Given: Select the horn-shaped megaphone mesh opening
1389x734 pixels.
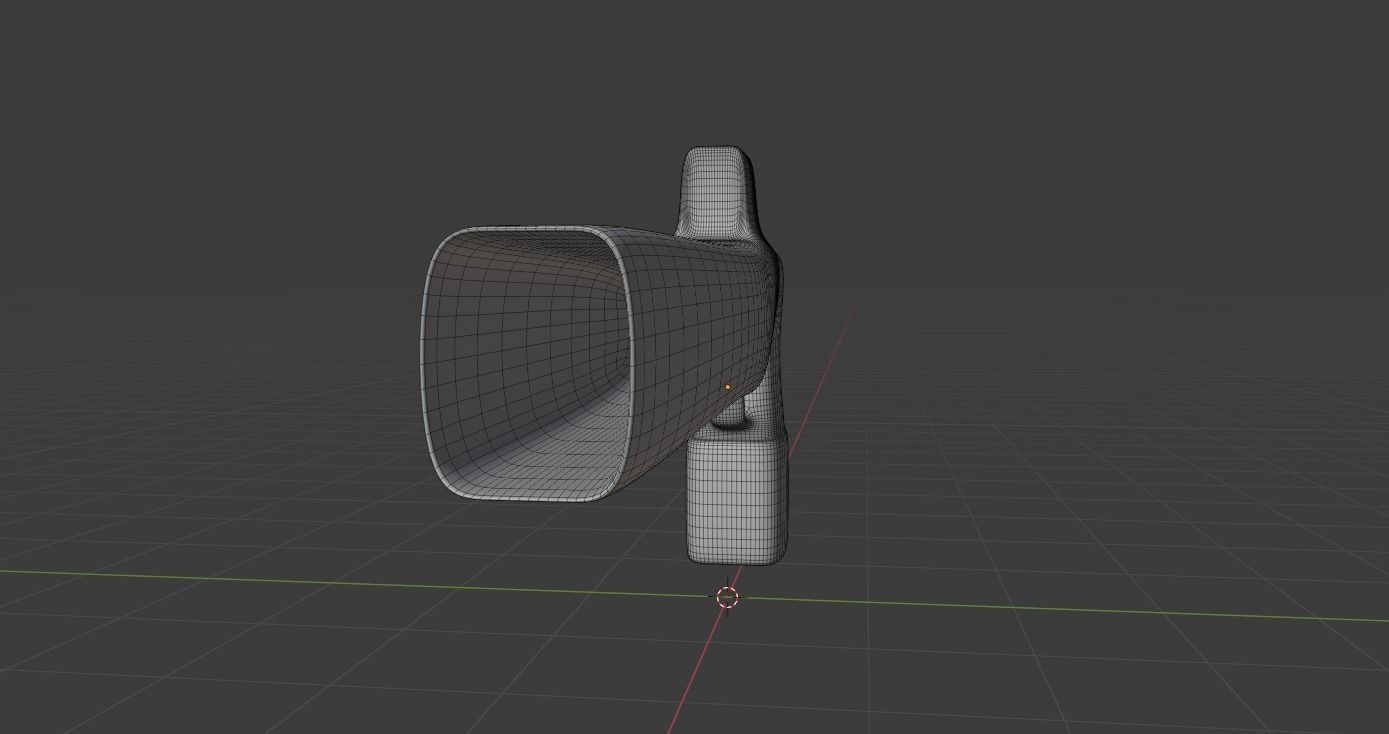Looking at the screenshot, I should 527,364.
